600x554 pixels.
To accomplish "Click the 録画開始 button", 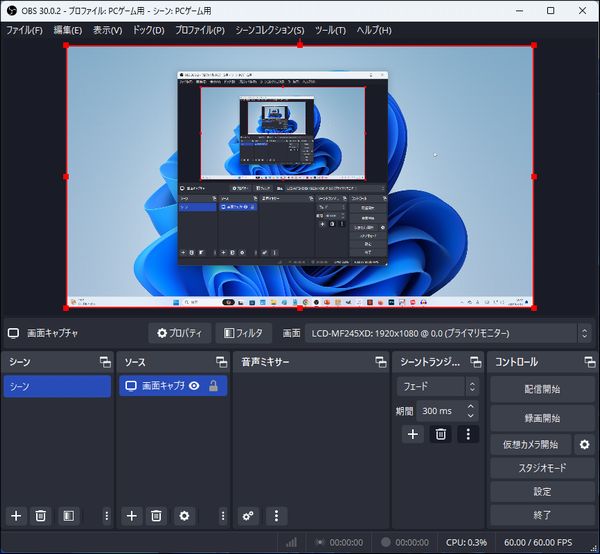I will [542, 419].
